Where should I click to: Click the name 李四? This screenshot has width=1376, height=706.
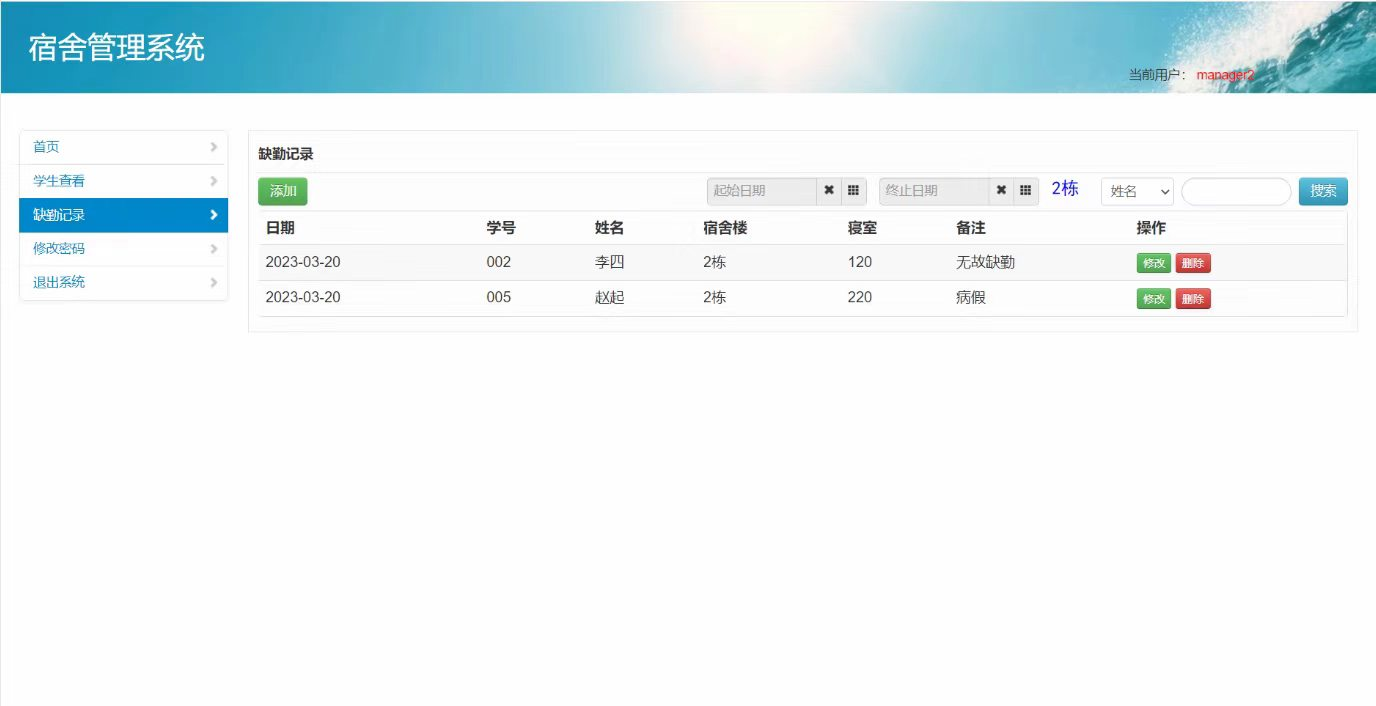click(609, 262)
